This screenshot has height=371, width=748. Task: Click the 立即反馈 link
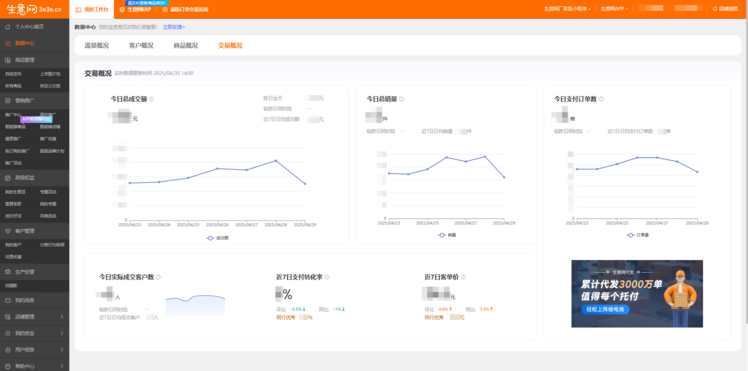click(x=174, y=27)
